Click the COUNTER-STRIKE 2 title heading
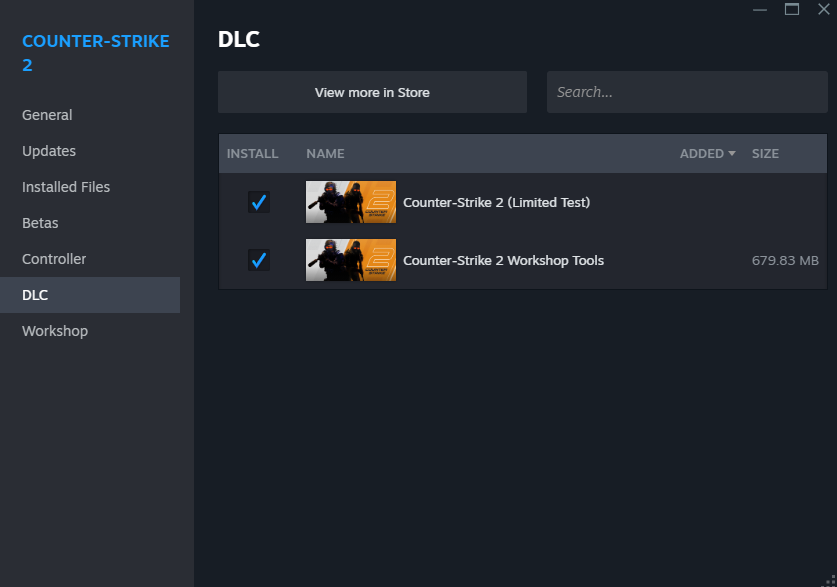This screenshot has width=837, height=587. (96, 53)
